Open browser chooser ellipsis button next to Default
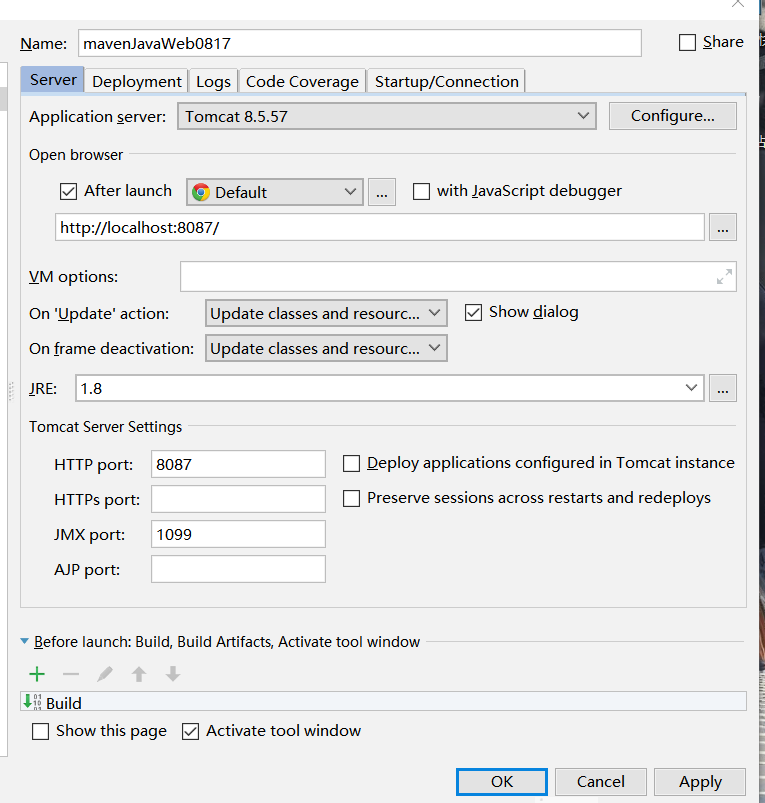This screenshot has width=765, height=803. (x=382, y=192)
